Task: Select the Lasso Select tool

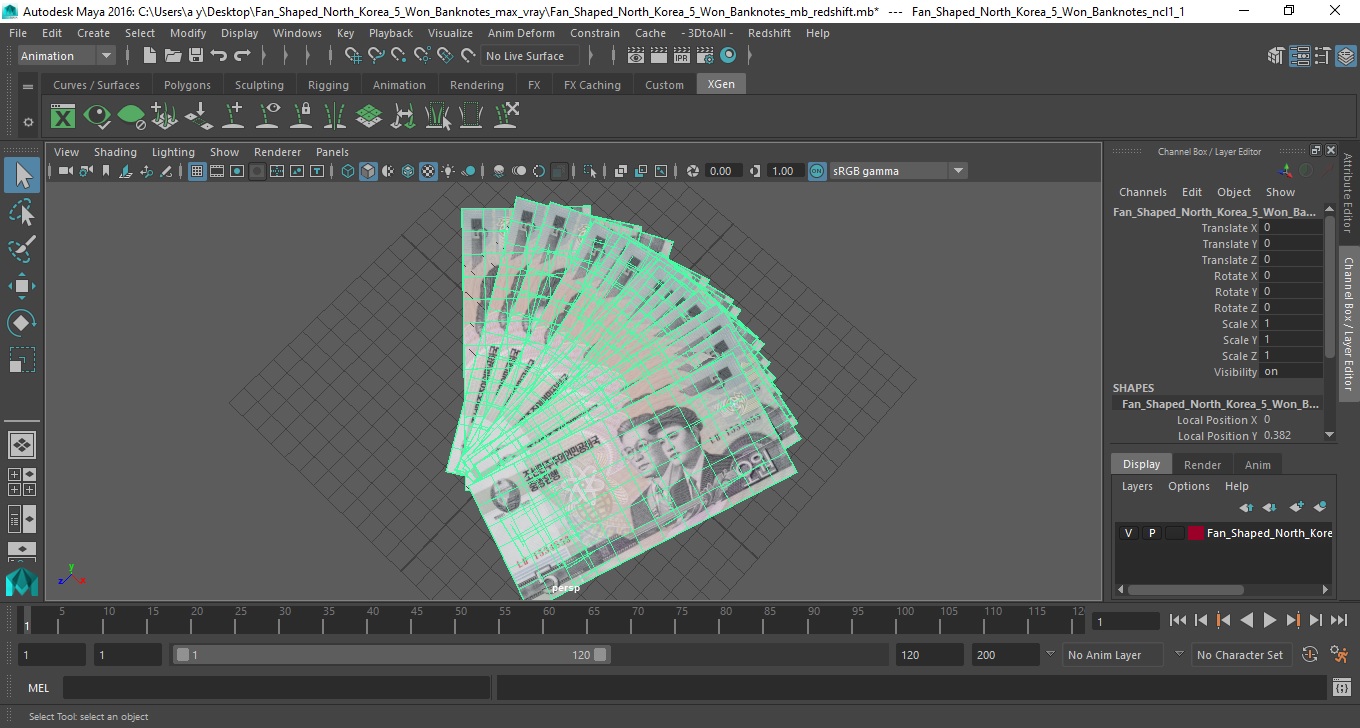Action: (22, 212)
